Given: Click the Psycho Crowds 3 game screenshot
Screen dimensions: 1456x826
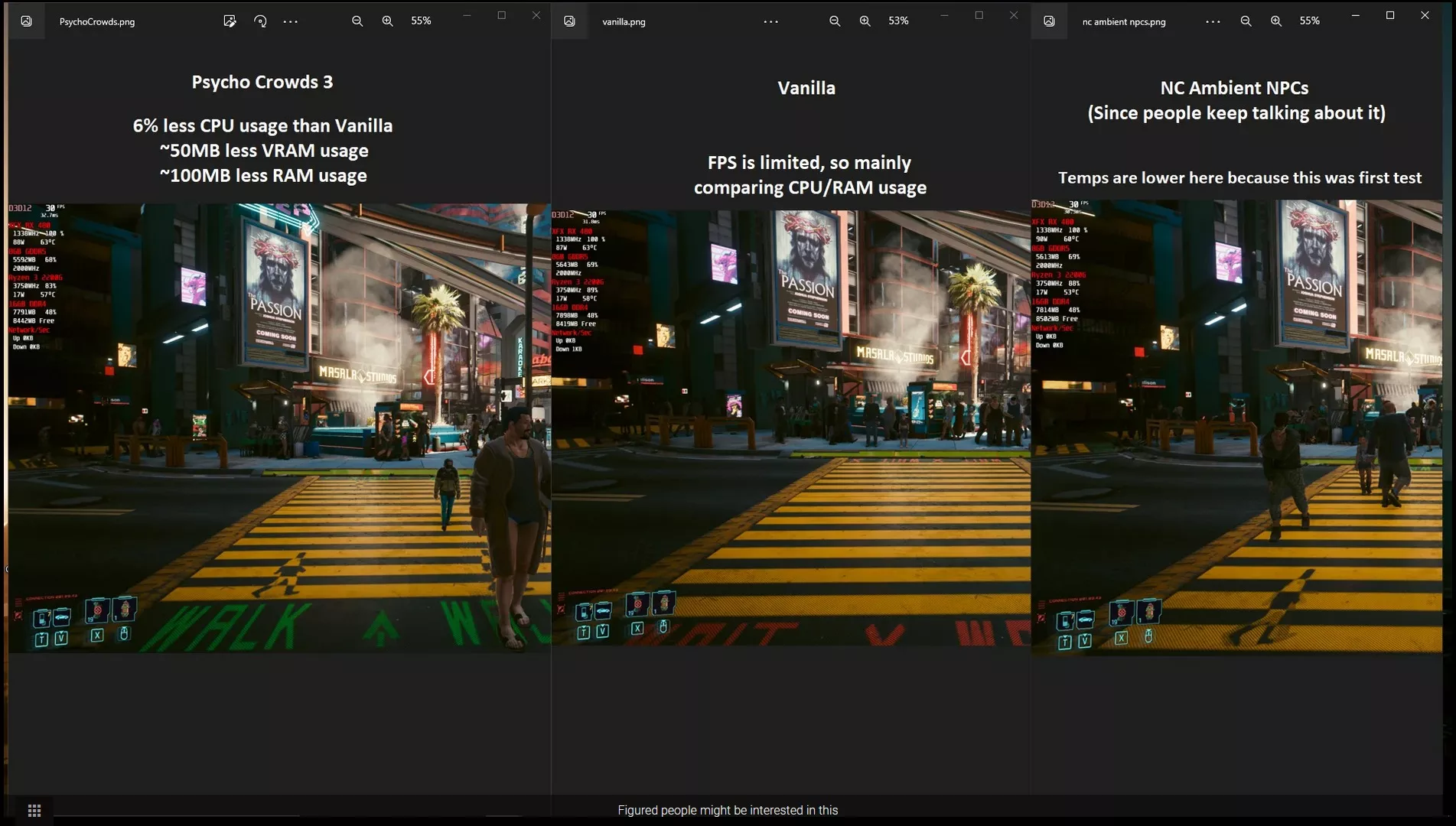Looking at the screenshot, I should pos(279,428).
